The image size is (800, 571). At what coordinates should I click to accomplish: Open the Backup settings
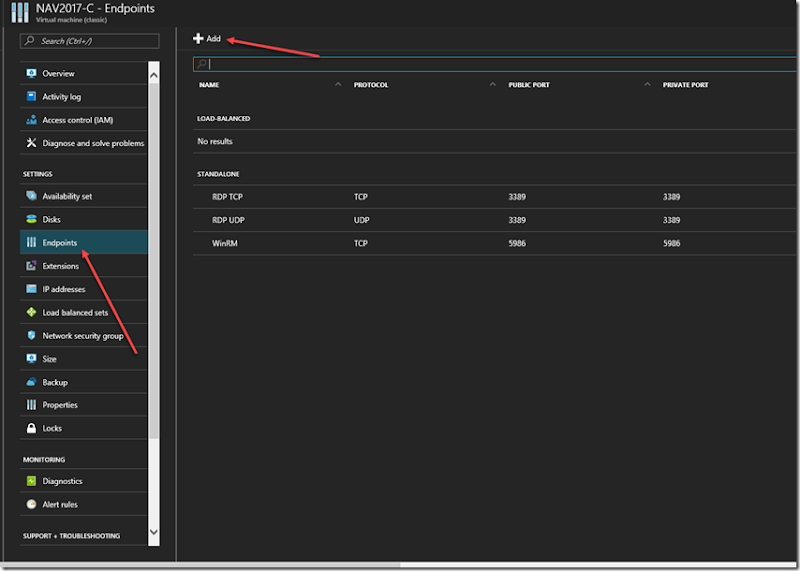84,382
